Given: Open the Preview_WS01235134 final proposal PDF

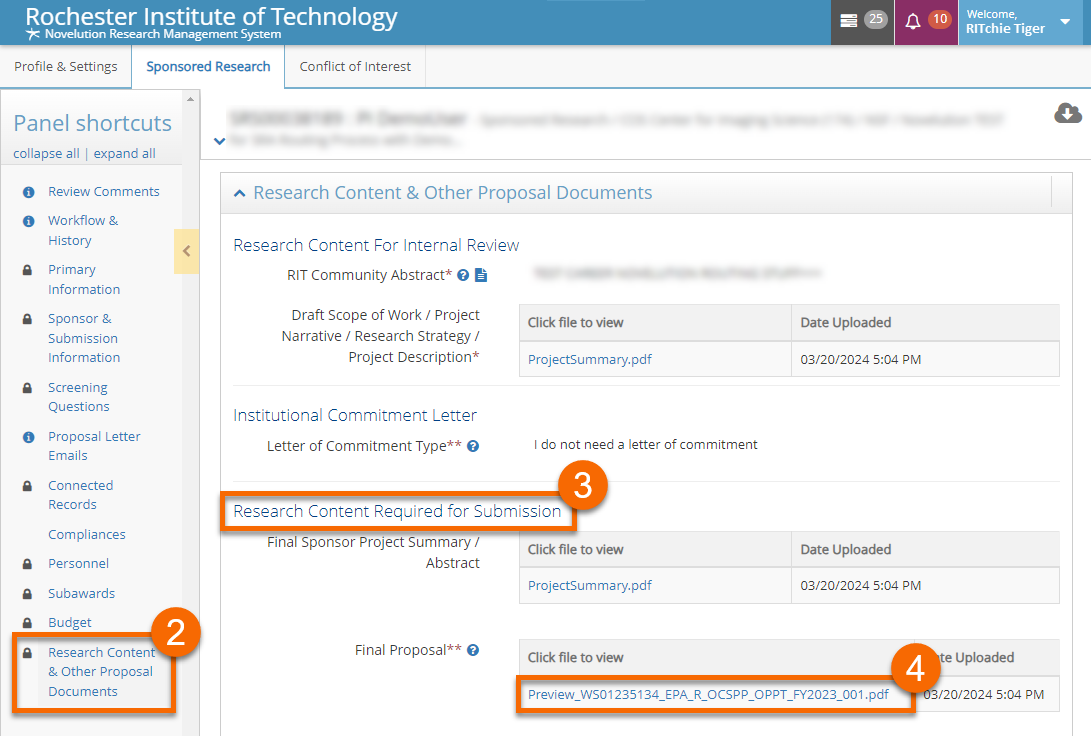Looking at the screenshot, I should click(708, 695).
